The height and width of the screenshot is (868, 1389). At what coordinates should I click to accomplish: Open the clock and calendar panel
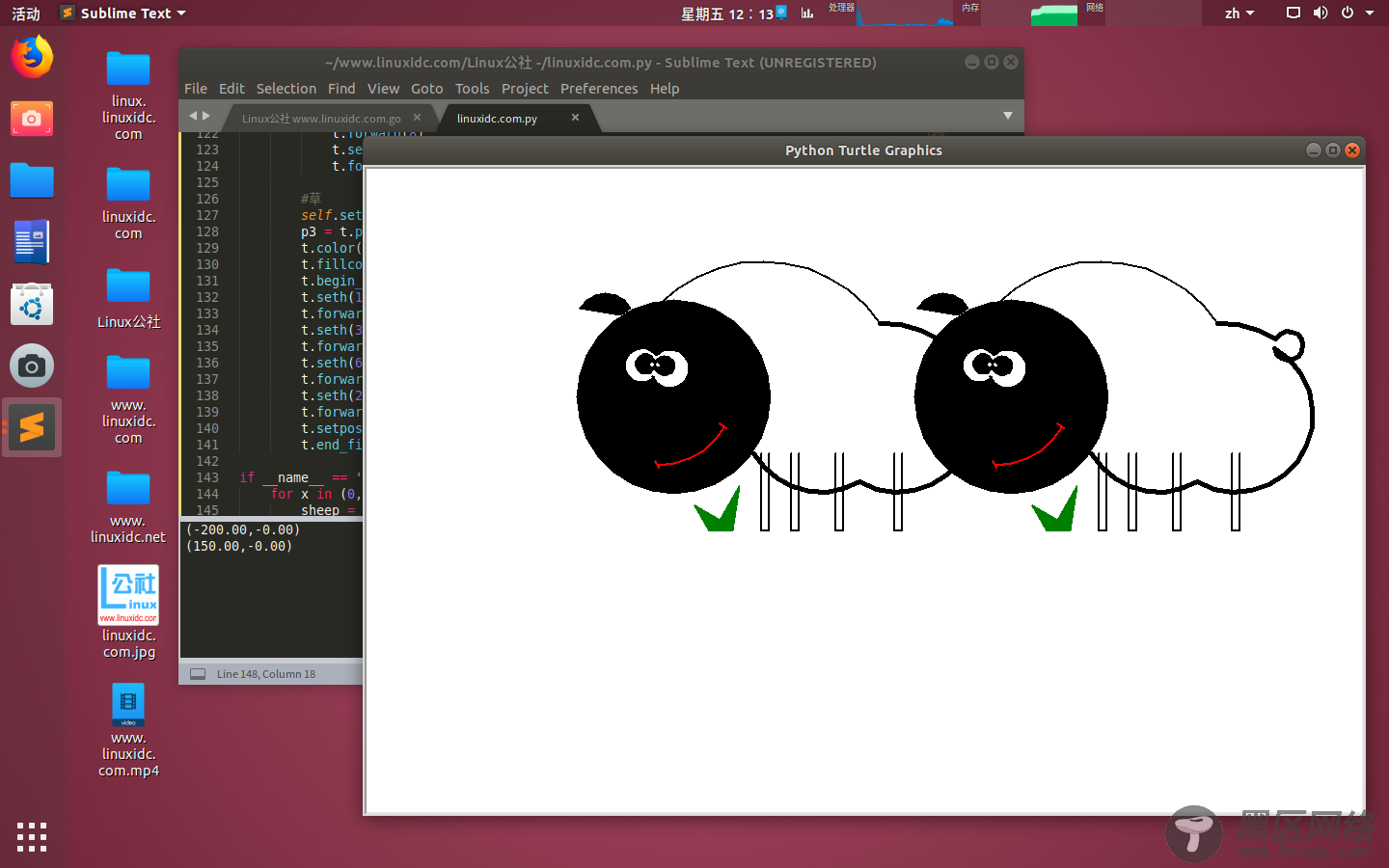727,14
